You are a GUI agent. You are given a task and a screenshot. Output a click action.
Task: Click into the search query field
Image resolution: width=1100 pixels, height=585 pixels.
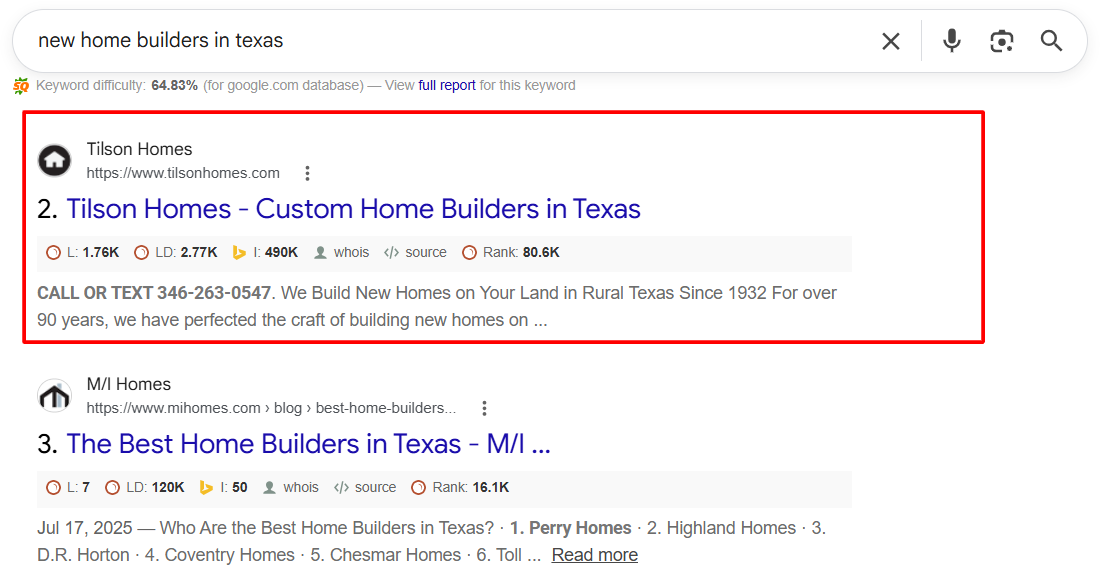pos(449,41)
